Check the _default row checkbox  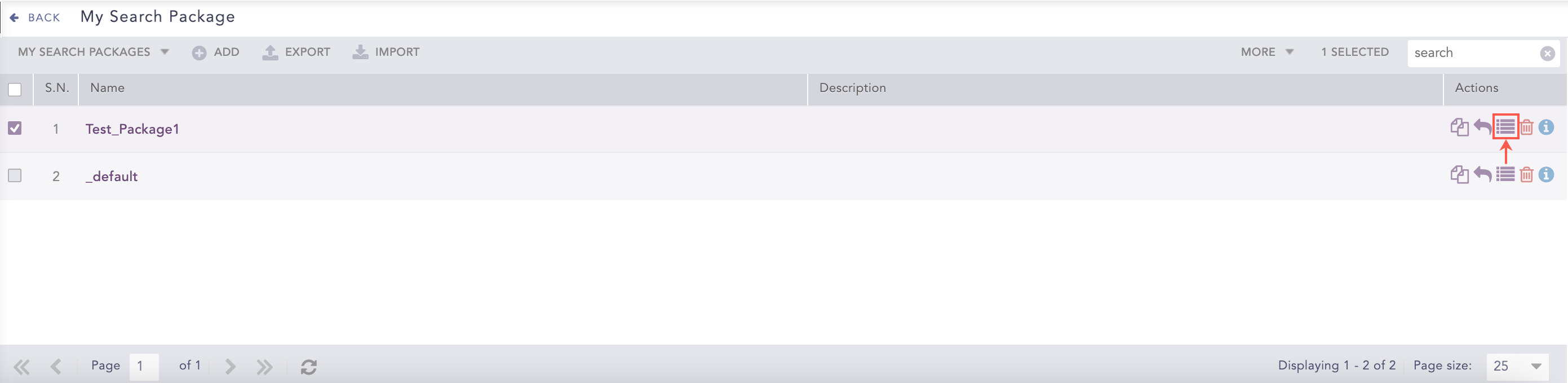click(x=15, y=175)
